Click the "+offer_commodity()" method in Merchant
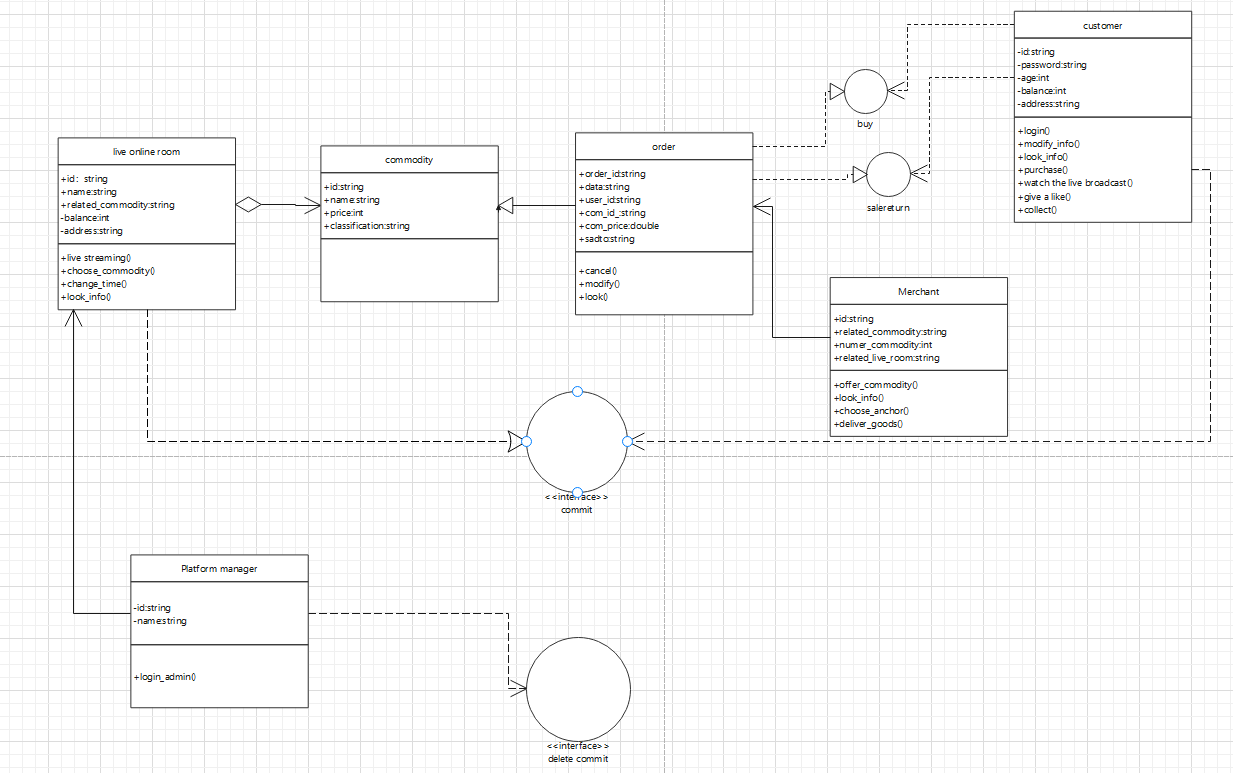 tap(876, 384)
